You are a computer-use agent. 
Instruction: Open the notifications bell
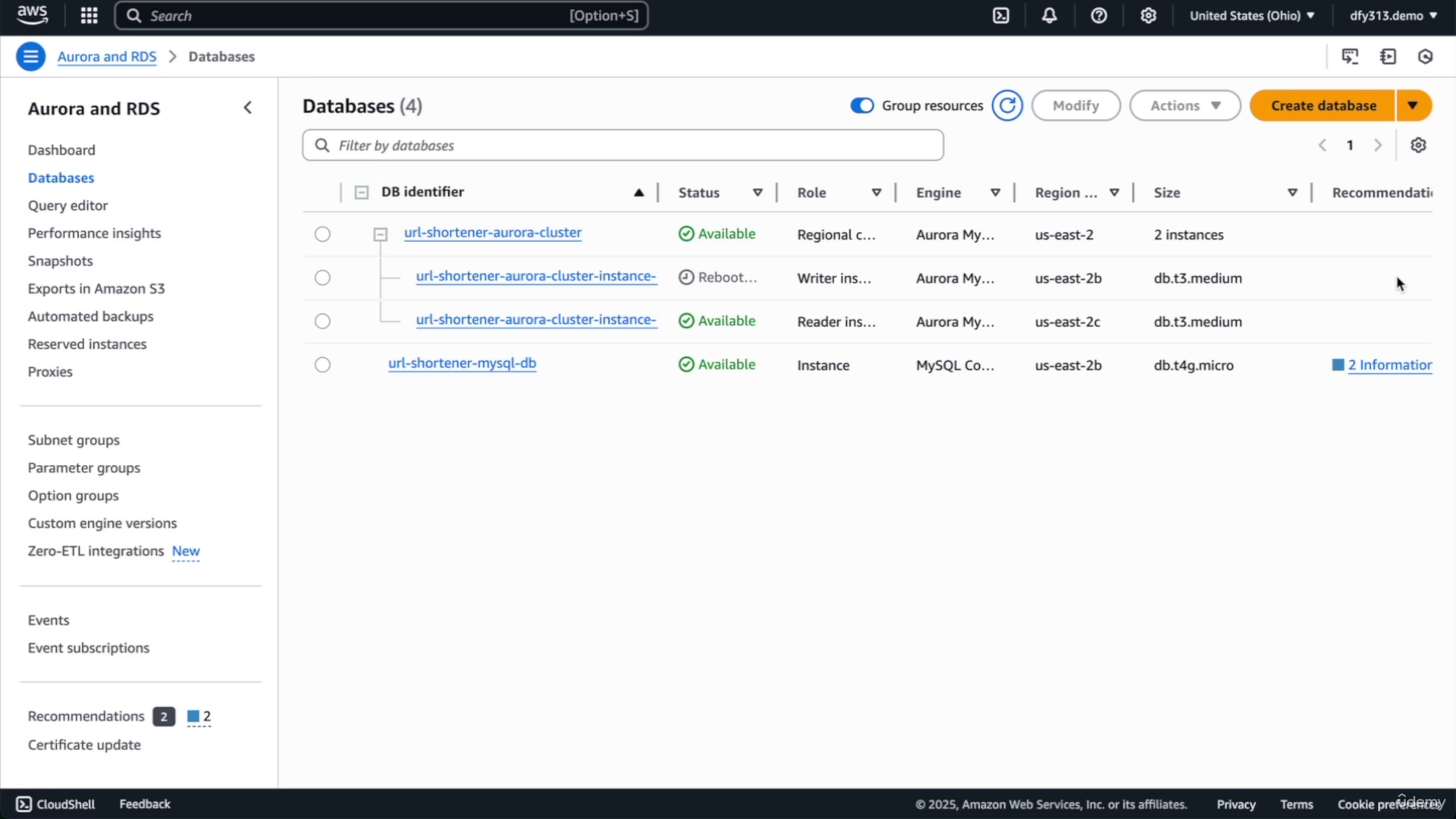click(x=1050, y=16)
